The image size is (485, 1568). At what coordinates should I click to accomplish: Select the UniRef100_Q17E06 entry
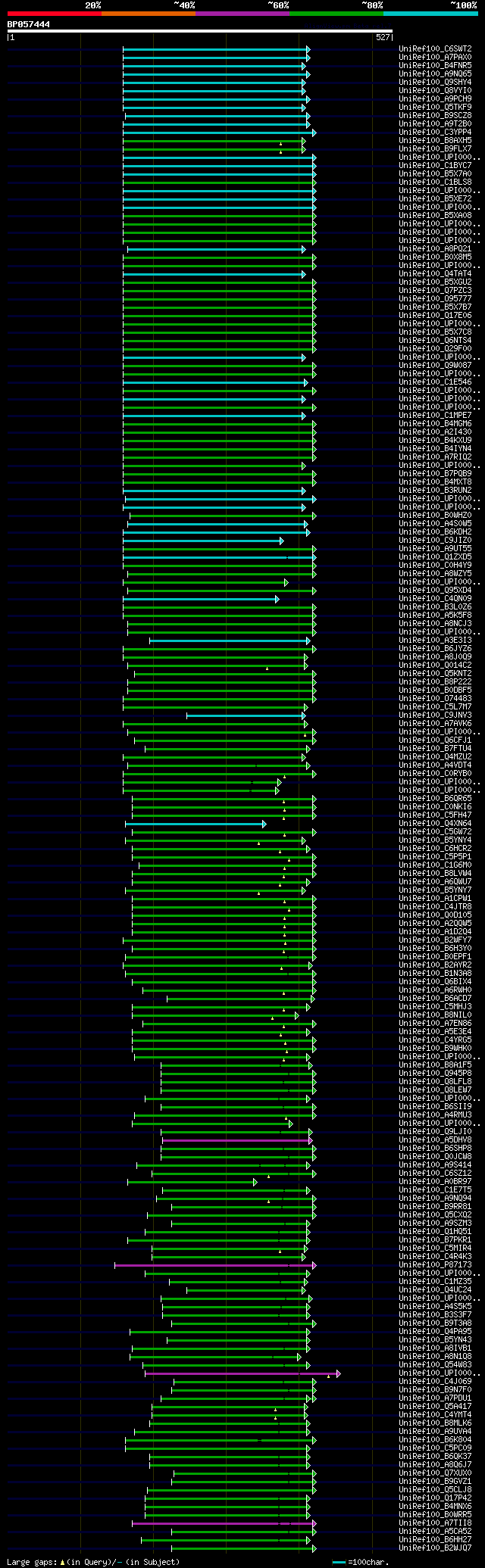[x=435, y=316]
